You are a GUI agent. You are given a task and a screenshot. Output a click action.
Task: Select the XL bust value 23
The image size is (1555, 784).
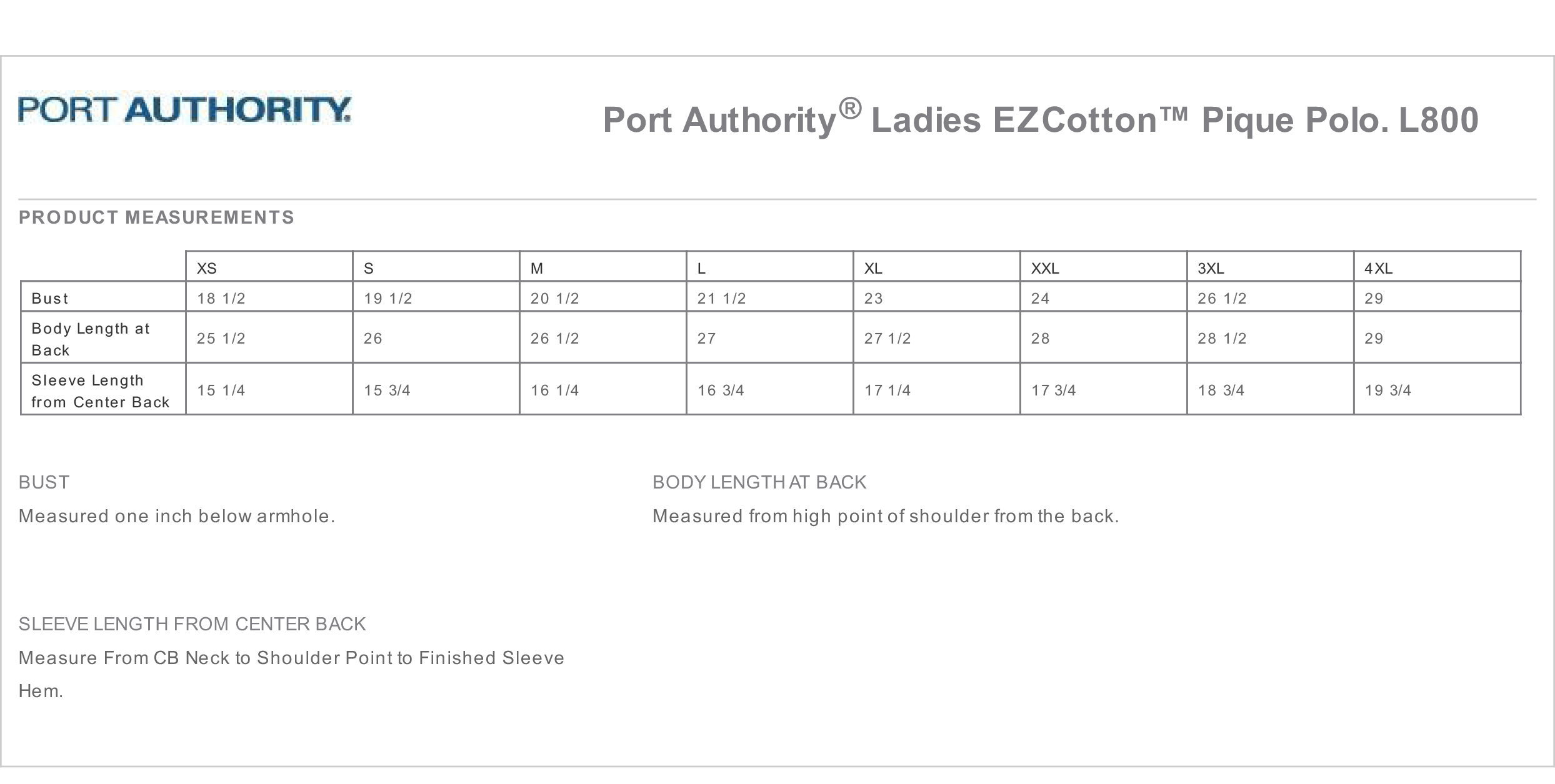(x=873, y=299)
